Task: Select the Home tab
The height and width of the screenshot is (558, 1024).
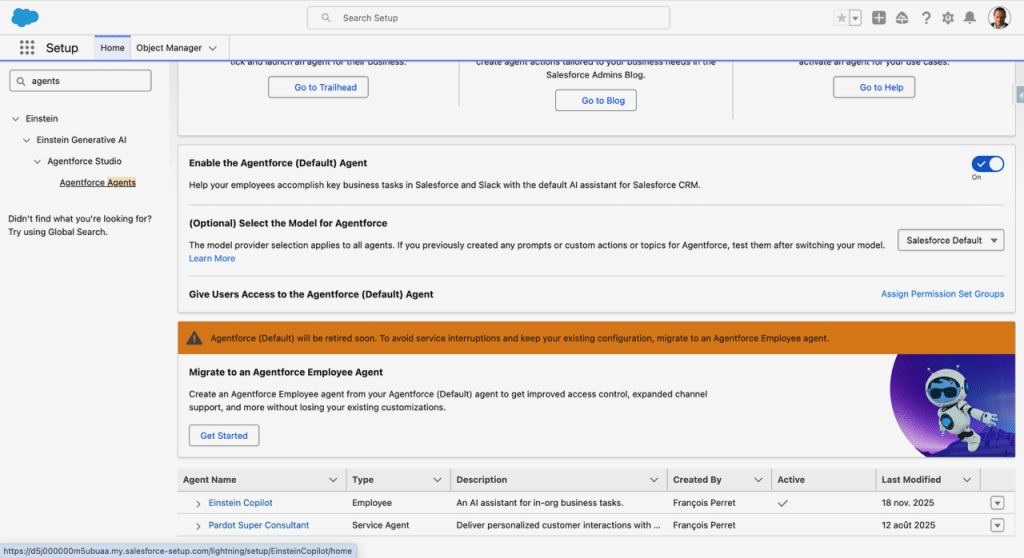Action: pyautogui.click(x=112, y=48)
